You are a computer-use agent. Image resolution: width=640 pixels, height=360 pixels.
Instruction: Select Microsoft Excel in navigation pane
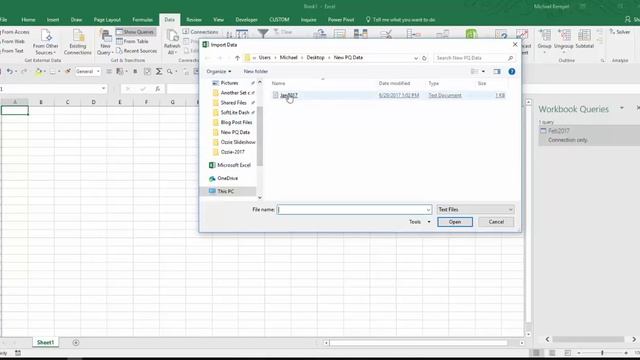233,165
